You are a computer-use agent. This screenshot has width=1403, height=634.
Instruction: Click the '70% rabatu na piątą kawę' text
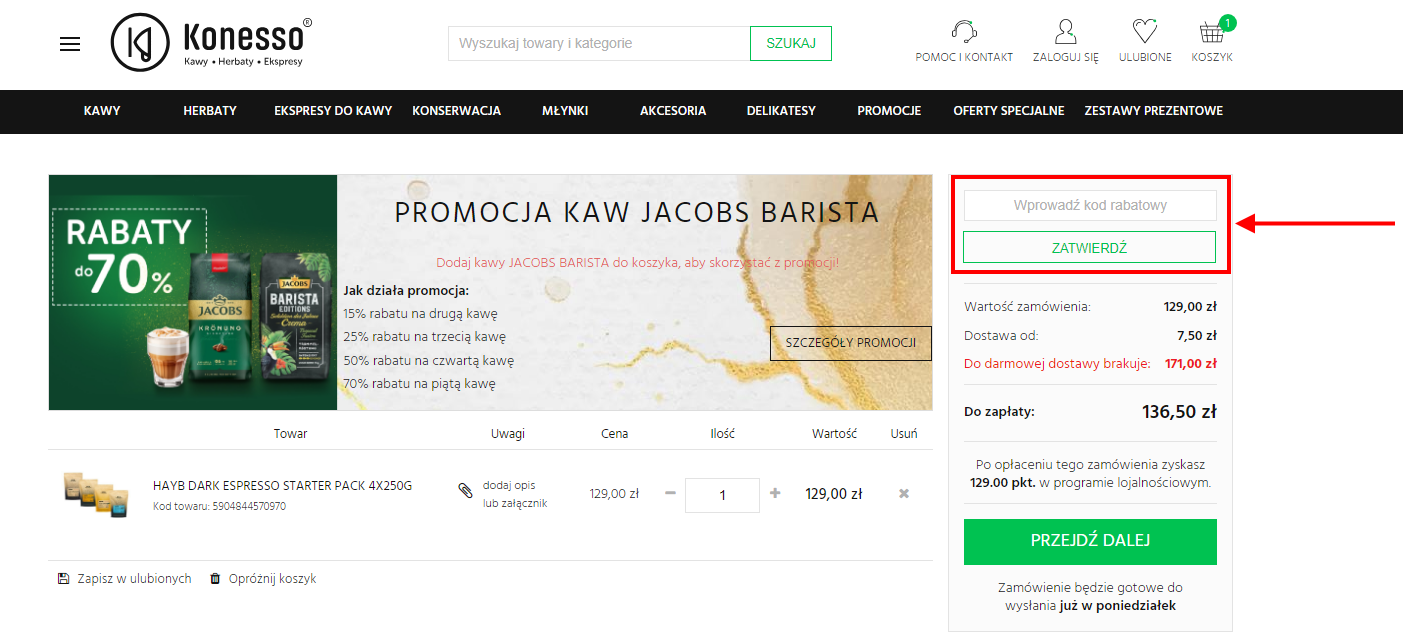pyautogui.click(x=419, y=383)
